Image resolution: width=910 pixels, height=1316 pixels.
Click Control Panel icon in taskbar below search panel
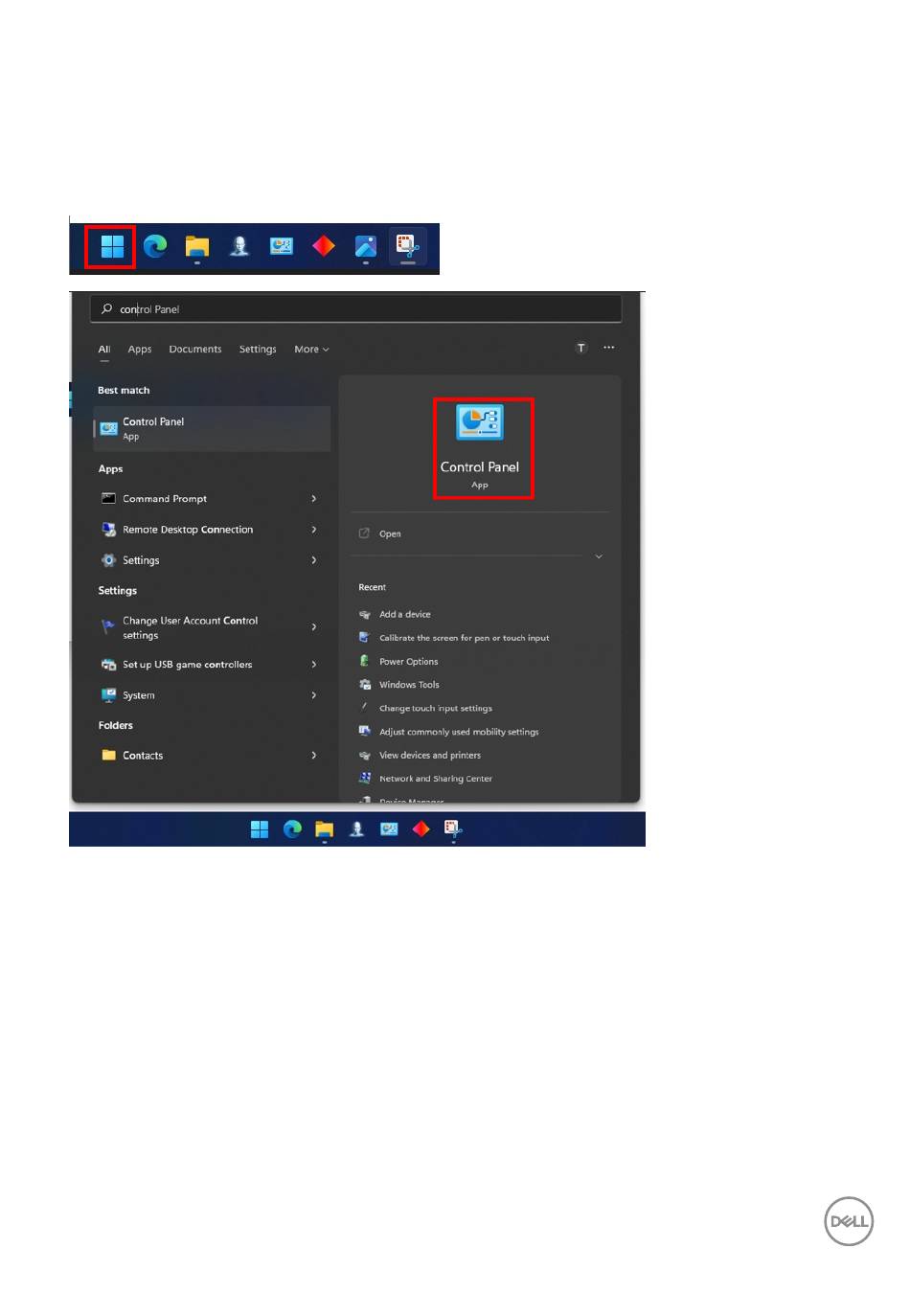point(389,829)
